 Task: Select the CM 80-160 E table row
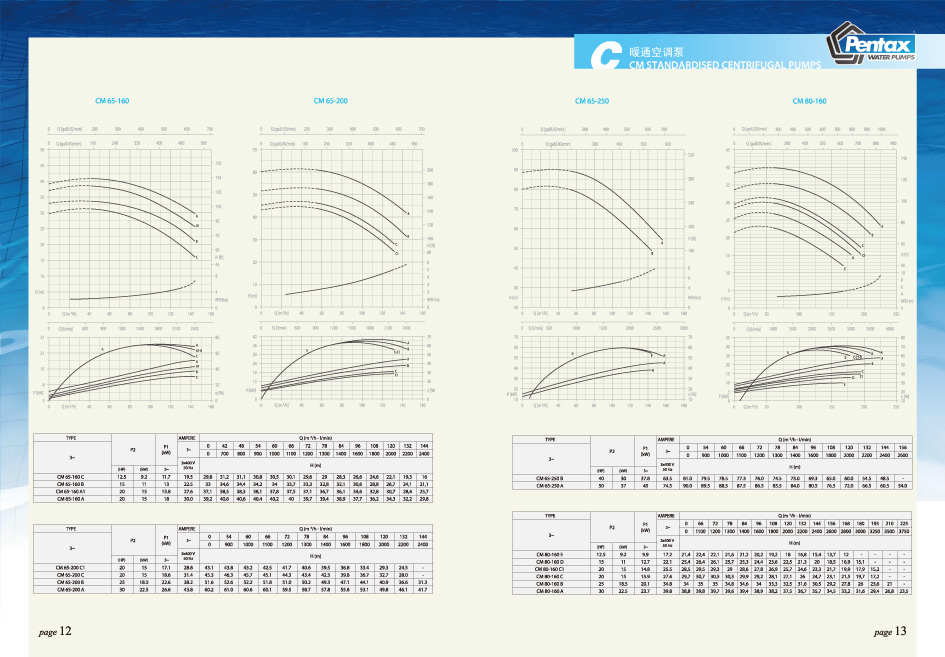coord(549,553)
